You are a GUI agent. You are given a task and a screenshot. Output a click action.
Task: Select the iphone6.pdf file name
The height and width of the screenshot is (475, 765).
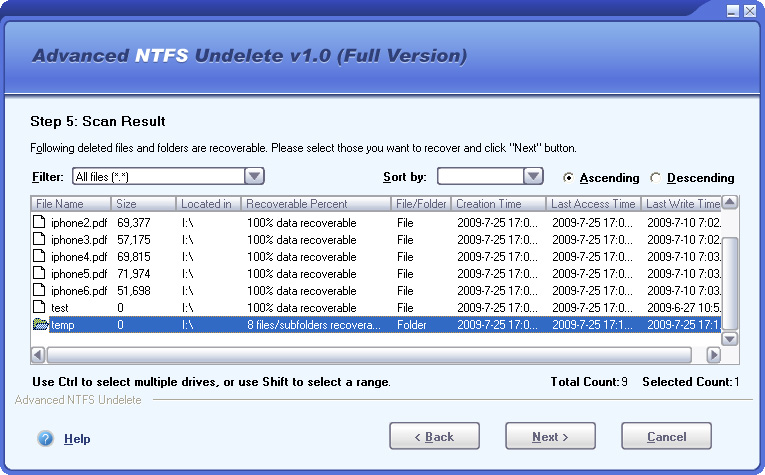click(79, 291)
